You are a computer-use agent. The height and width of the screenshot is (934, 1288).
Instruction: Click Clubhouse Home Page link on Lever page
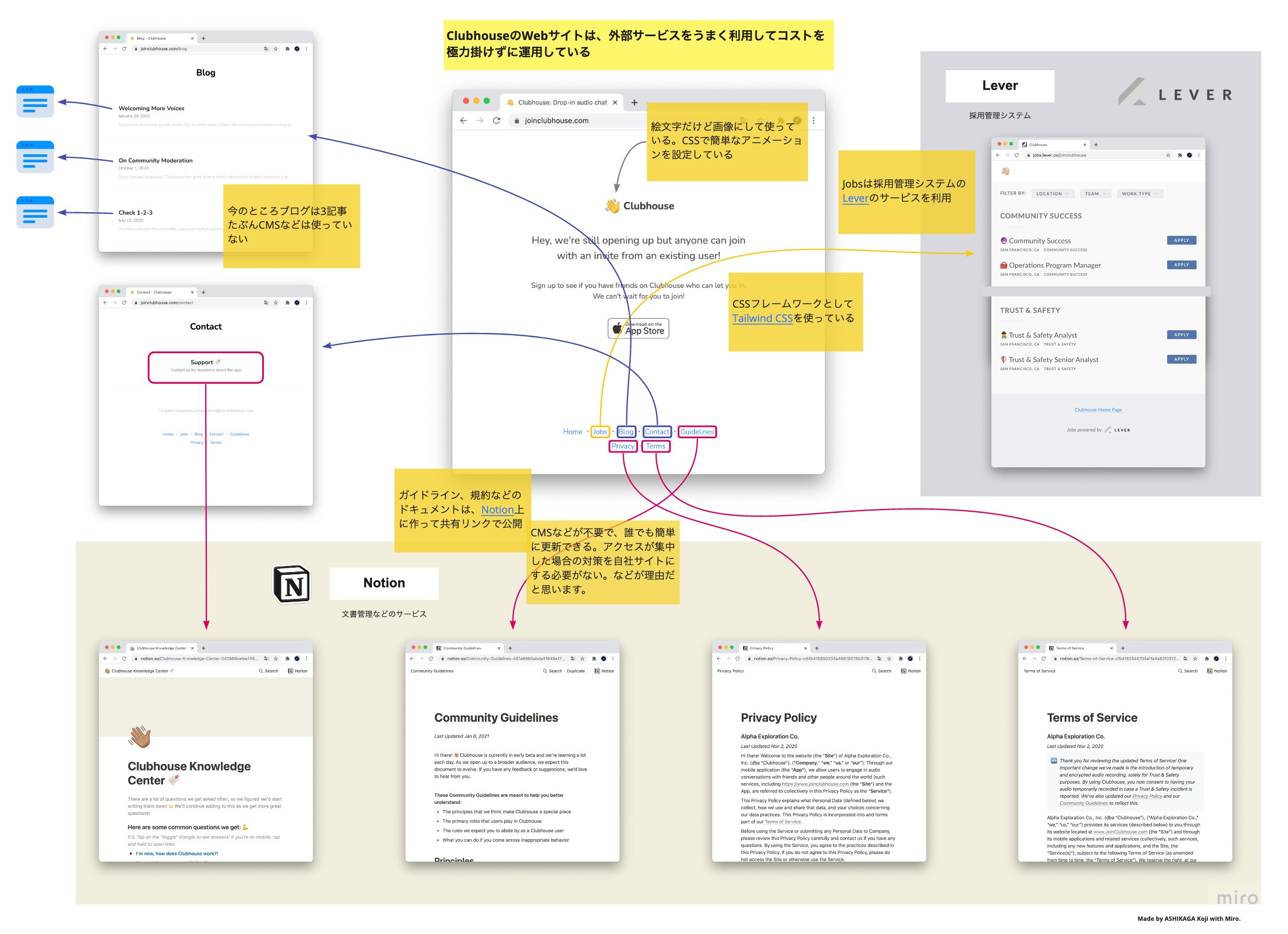coord(1098,409)
